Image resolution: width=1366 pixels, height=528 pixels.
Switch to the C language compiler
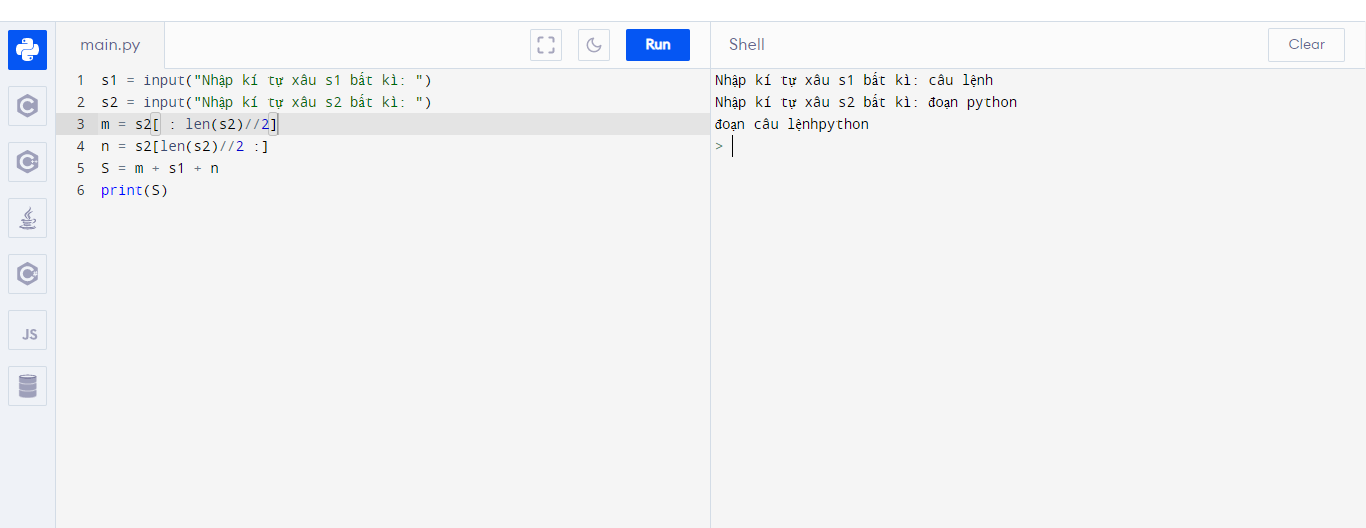(x=28, y=106)
